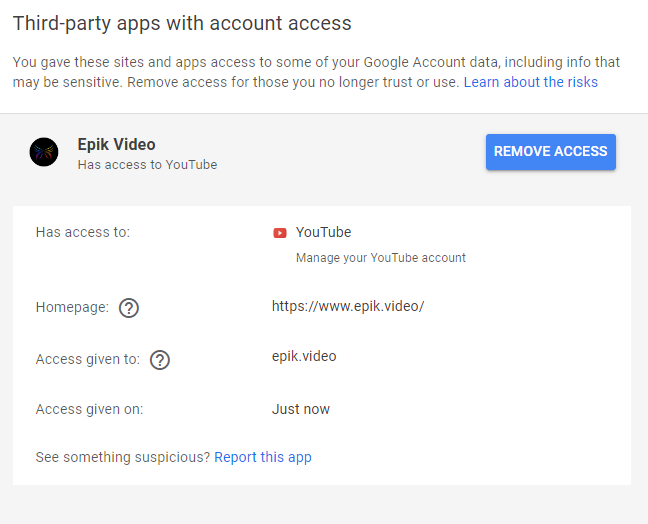Click the Access given on: label
Image resolution: width=648 pixels, height=524 pixels.
coord(90,409)
